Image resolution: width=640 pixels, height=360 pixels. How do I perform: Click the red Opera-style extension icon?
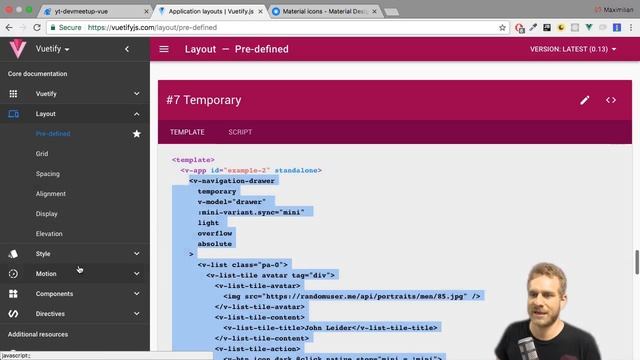(x=520, y=28)
